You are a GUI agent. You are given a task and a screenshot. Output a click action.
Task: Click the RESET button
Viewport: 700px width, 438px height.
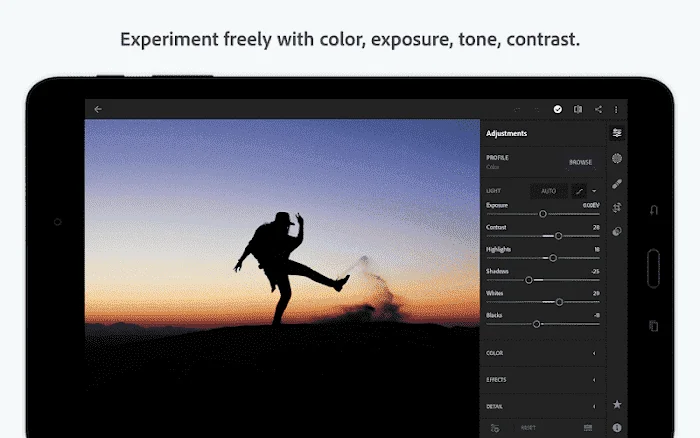click(528, 428)
